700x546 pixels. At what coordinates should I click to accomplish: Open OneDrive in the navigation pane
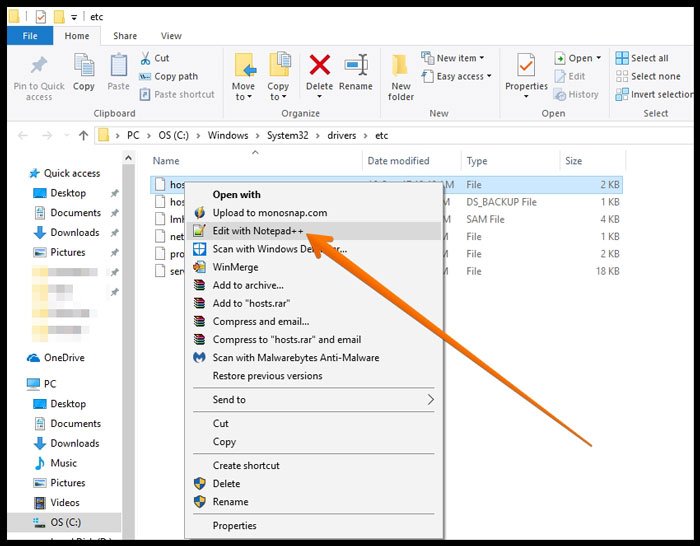click(x=65, y=358)
